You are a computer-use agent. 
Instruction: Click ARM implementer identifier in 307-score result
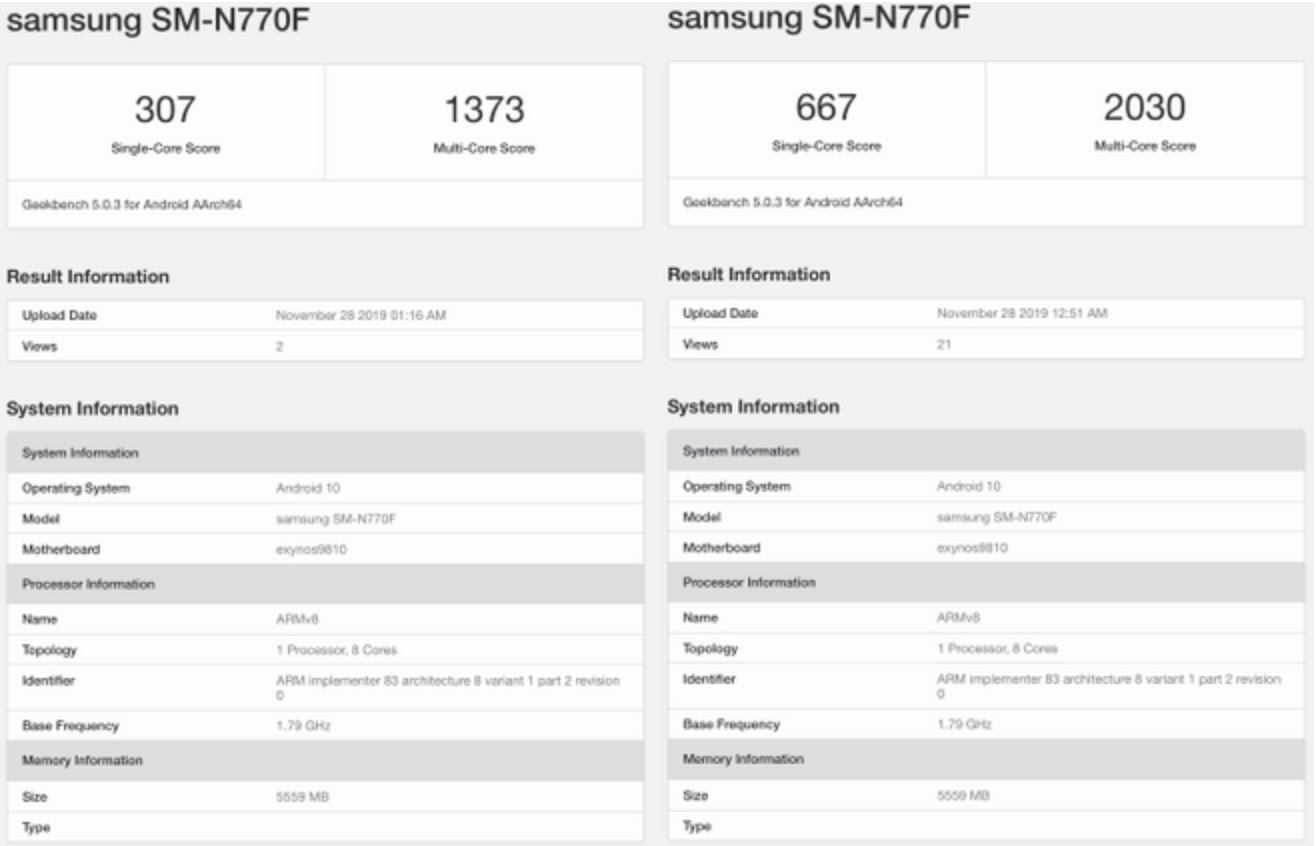click(x=447, y=681)
